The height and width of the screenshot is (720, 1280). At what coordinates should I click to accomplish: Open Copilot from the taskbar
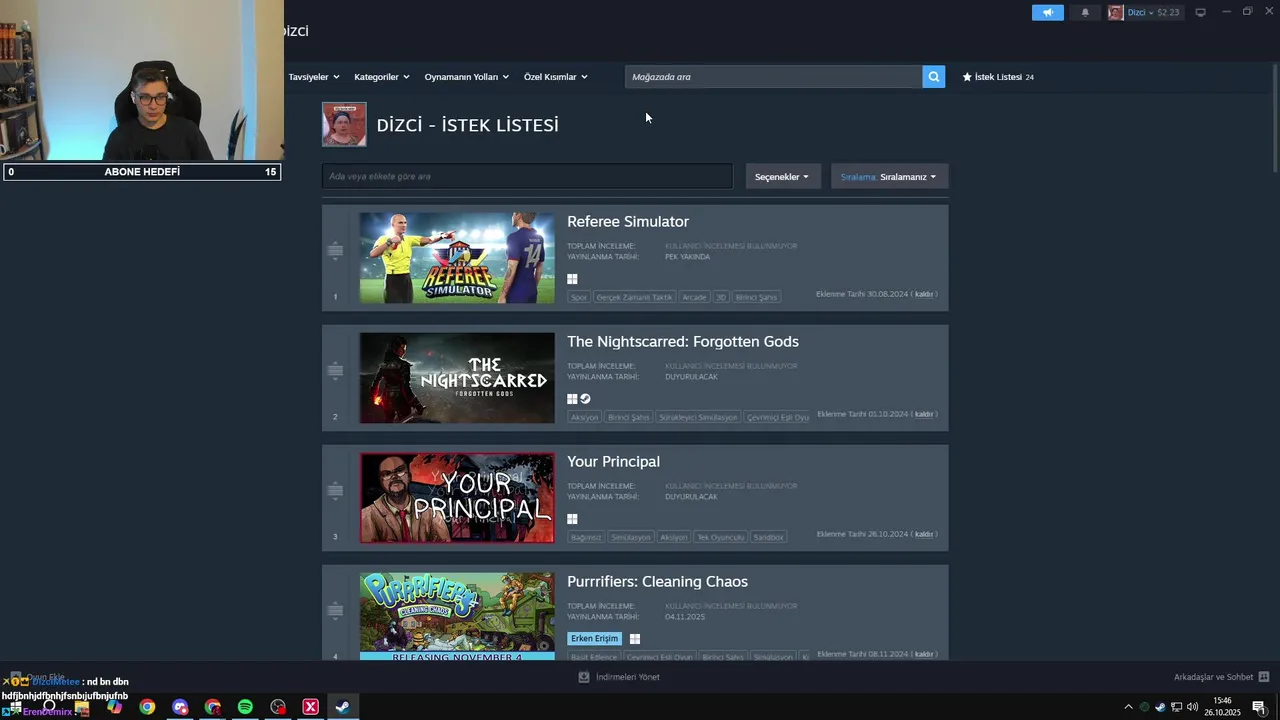coord(114,707)
